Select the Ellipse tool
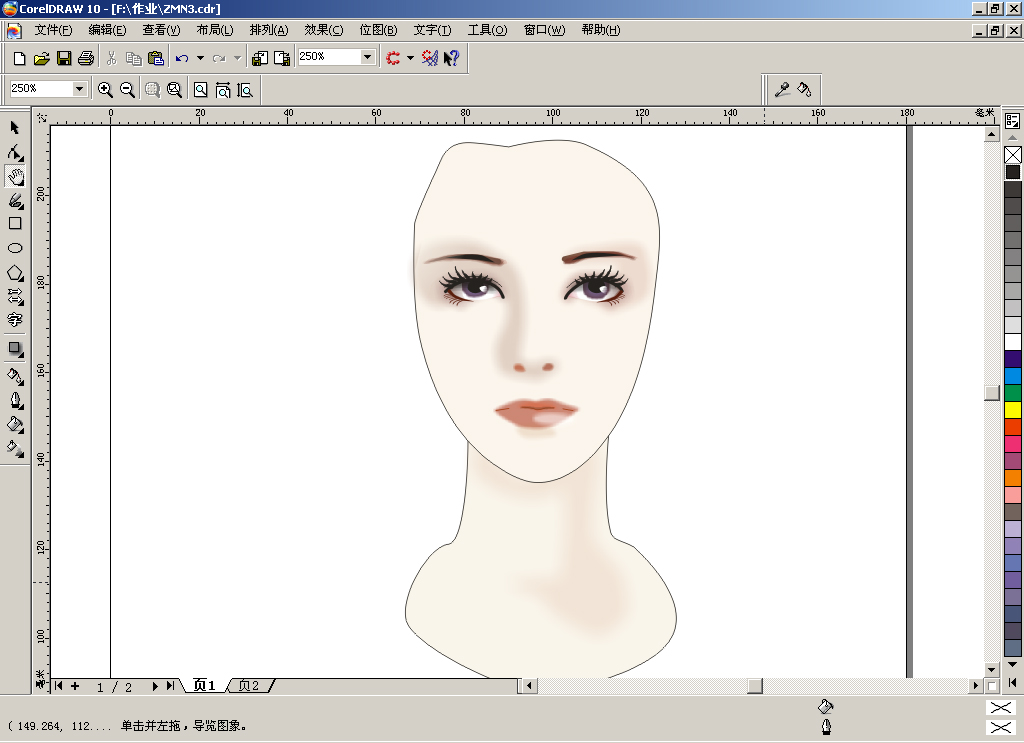The height and width of the screenshot is (743, 1024). [x=15, y=248]
